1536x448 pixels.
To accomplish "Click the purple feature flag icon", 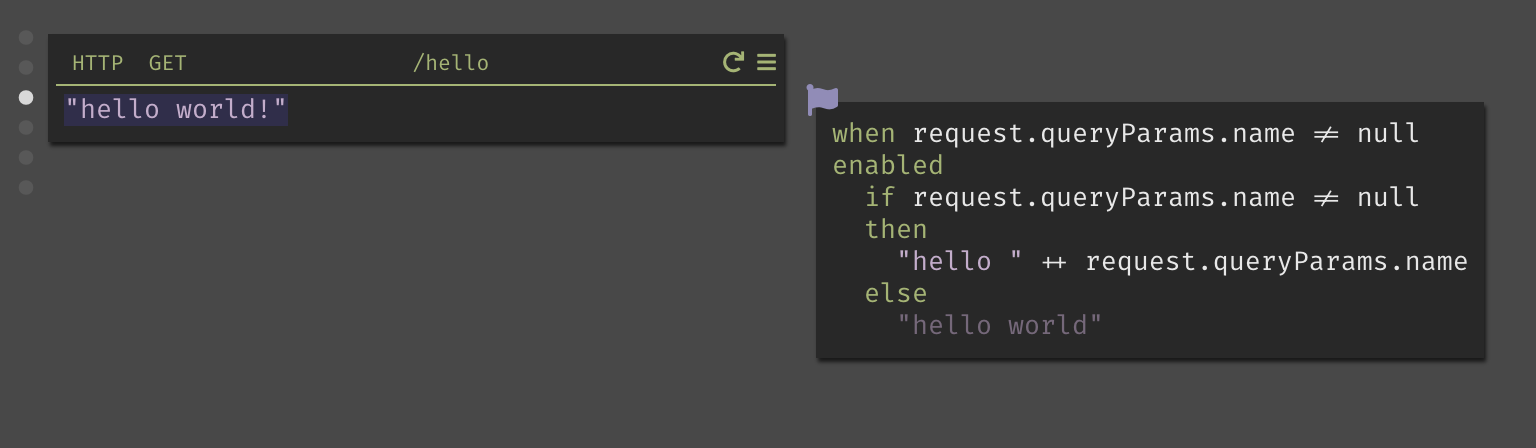I will [x=822, y=99].
